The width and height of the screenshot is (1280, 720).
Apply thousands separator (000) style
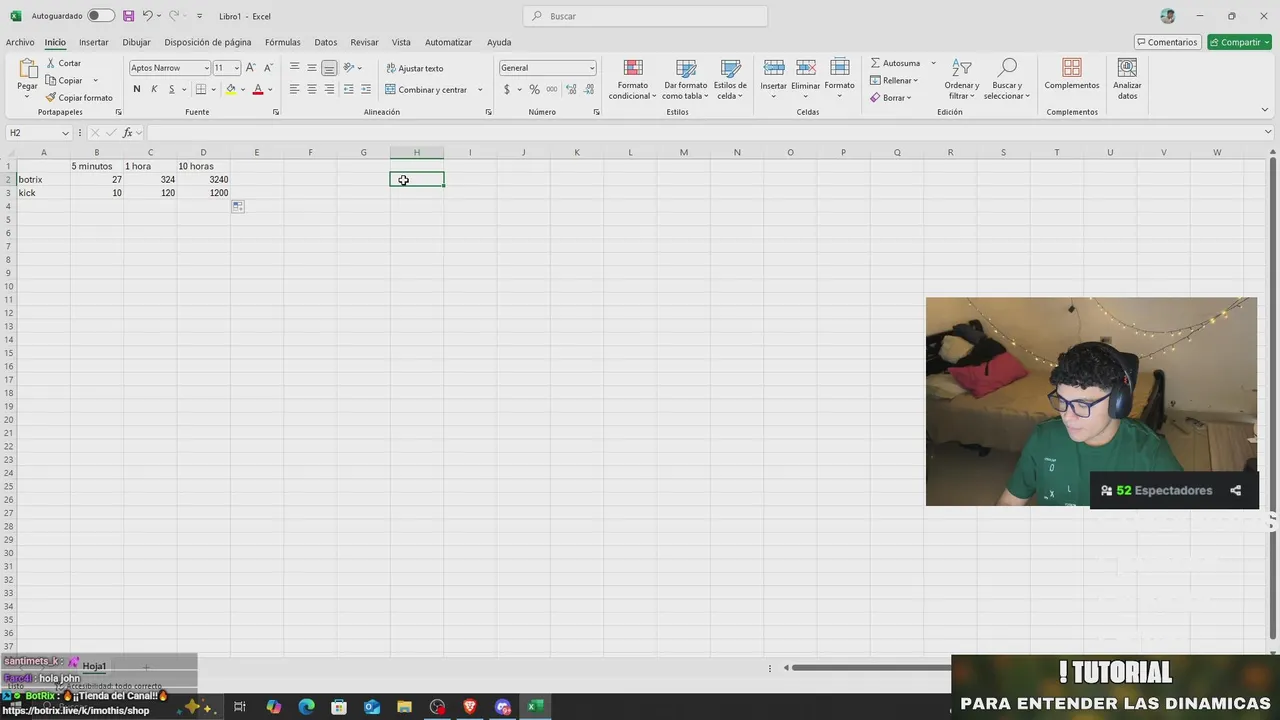[552, 89]
